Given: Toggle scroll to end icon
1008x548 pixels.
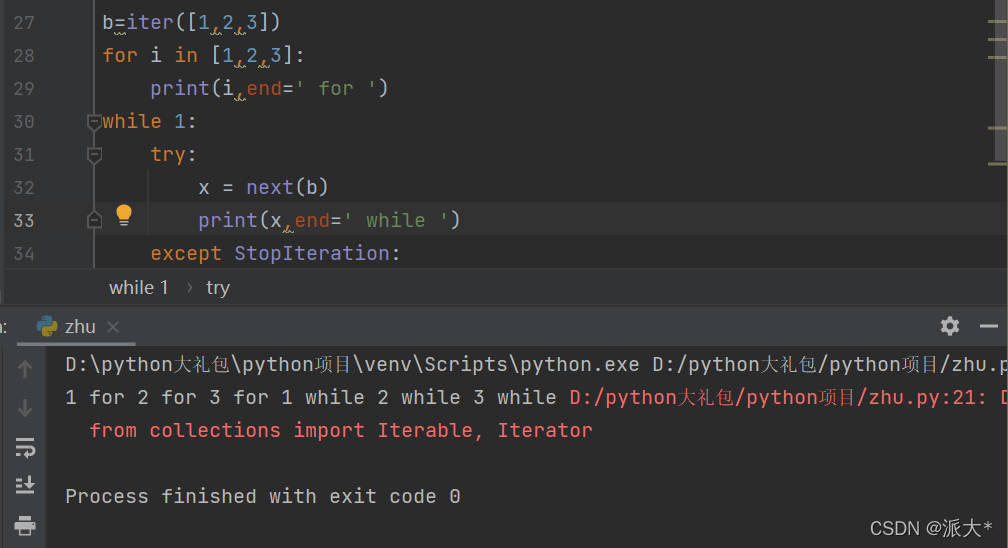Looking at the screenshot, I should pos(24,485).
